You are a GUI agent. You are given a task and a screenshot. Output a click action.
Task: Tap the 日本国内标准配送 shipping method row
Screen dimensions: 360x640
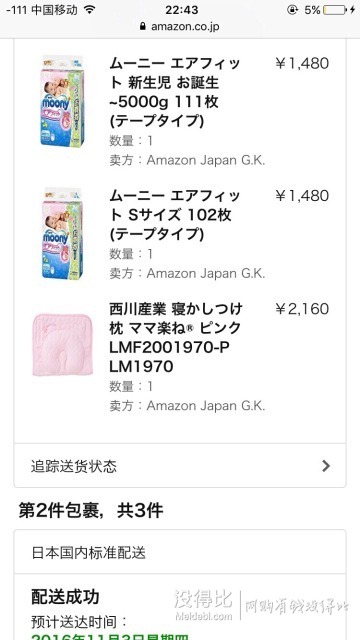coord(180,553)
